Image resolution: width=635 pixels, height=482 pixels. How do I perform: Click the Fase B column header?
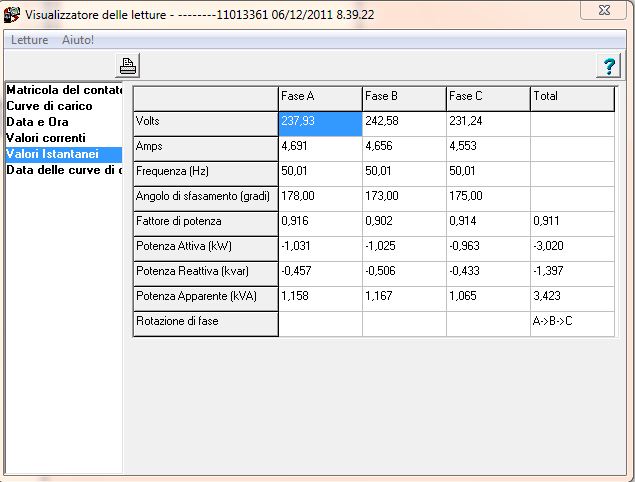tap(403, 97)
